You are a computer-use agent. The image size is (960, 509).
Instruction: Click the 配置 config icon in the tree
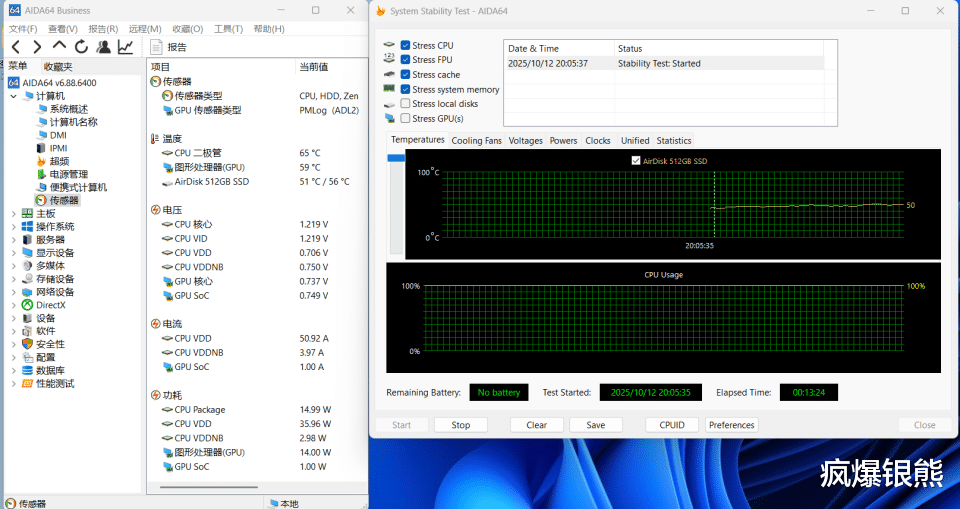tap(27, 357)
